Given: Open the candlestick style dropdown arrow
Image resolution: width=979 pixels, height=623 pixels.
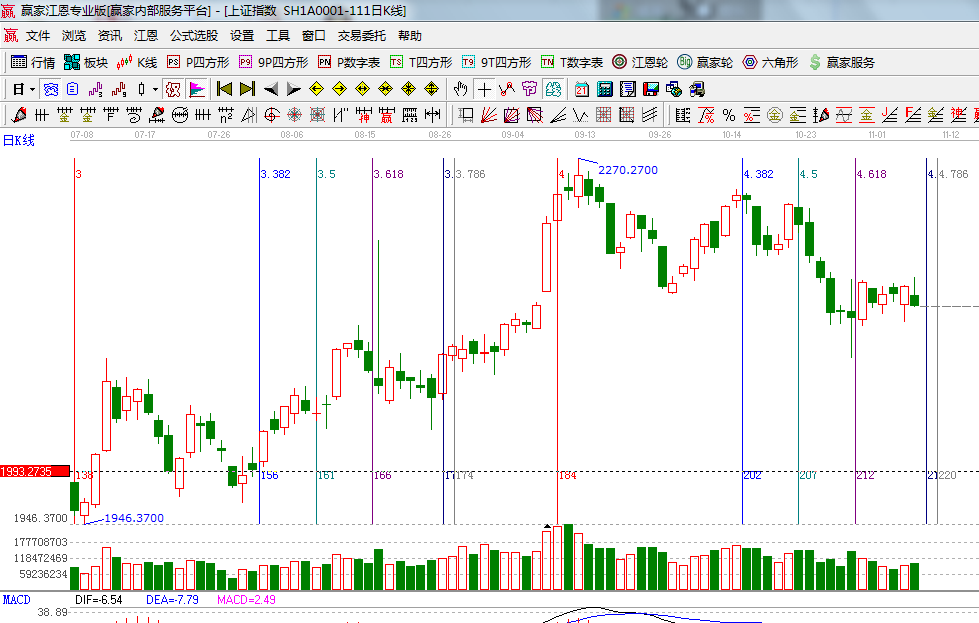Looking at the screenshot, I should click(x=154, y=89).
